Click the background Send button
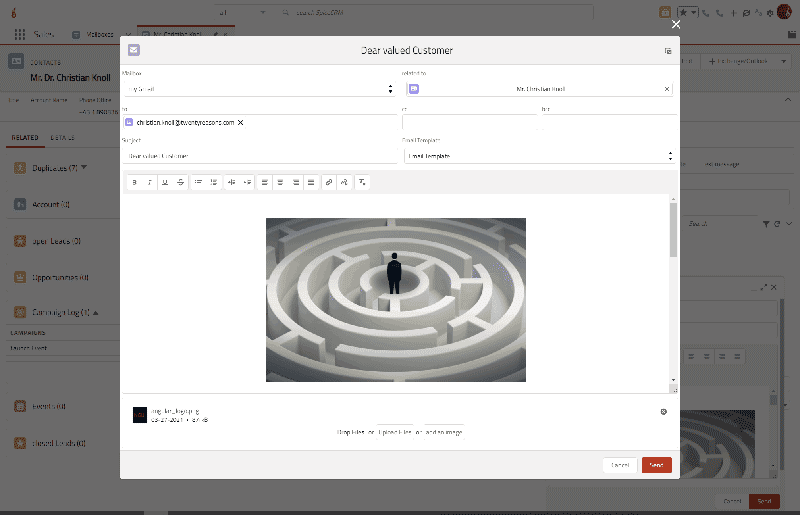Image resolution: width=800 pixels, height=515 pixels. click(x=764, y=501)
